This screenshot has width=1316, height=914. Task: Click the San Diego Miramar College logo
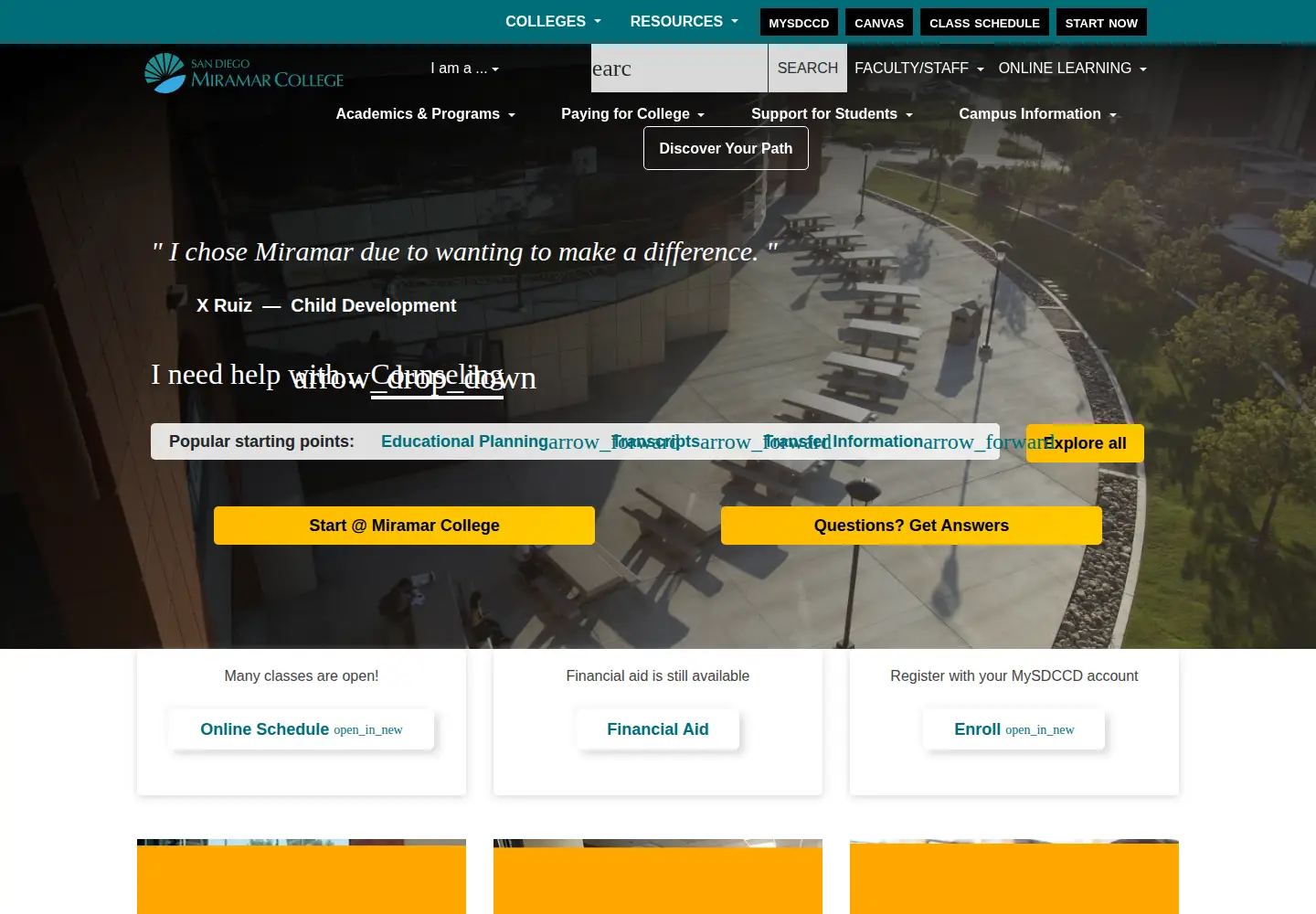pos(244,72)
